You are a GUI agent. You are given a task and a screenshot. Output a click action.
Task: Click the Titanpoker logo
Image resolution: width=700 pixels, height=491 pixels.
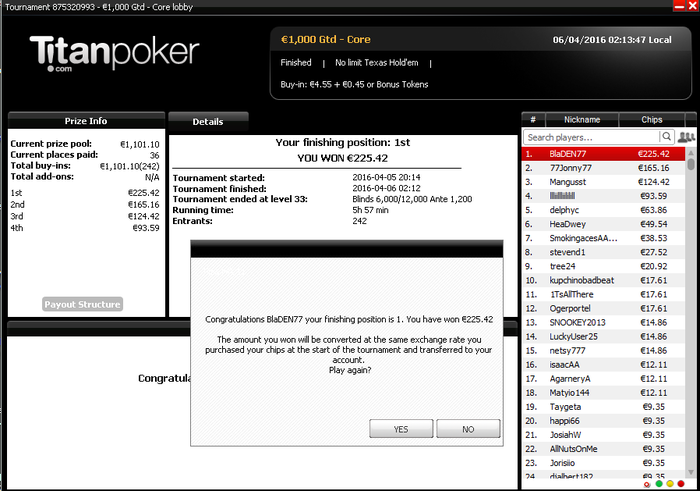(x=114, y=54)
